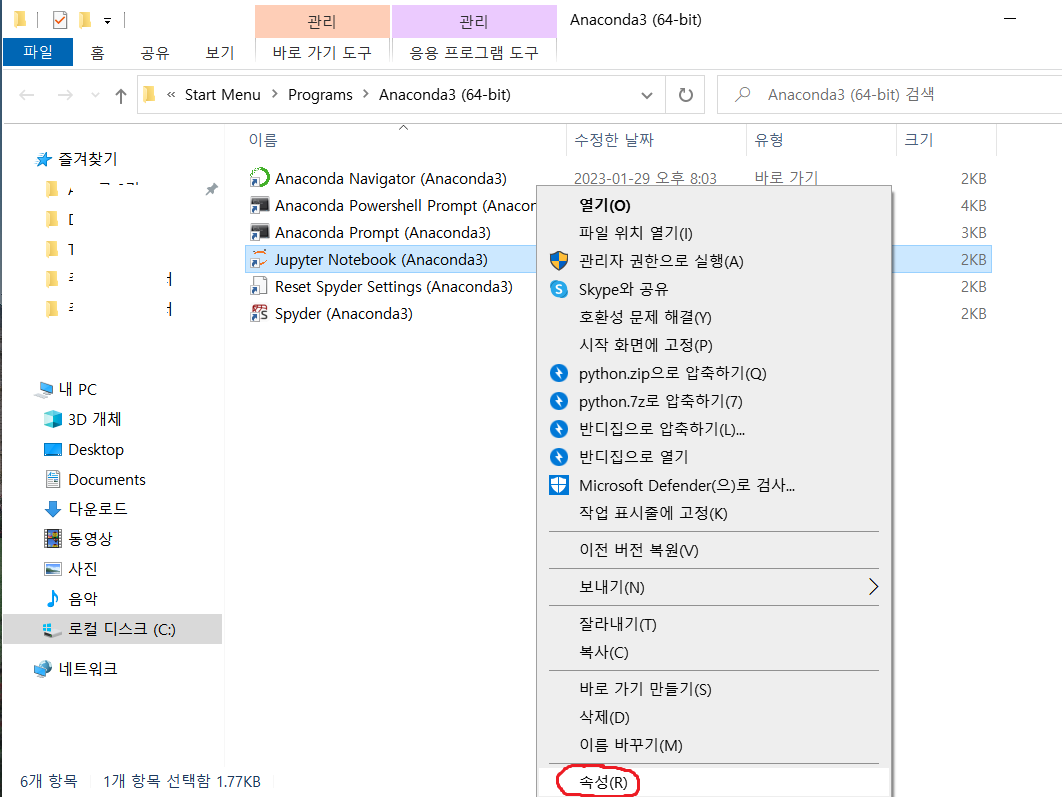This screenshot has height=797, width=1062.
Task: Click the Anaconda Powershell Prompt icon
Action: 259,205
